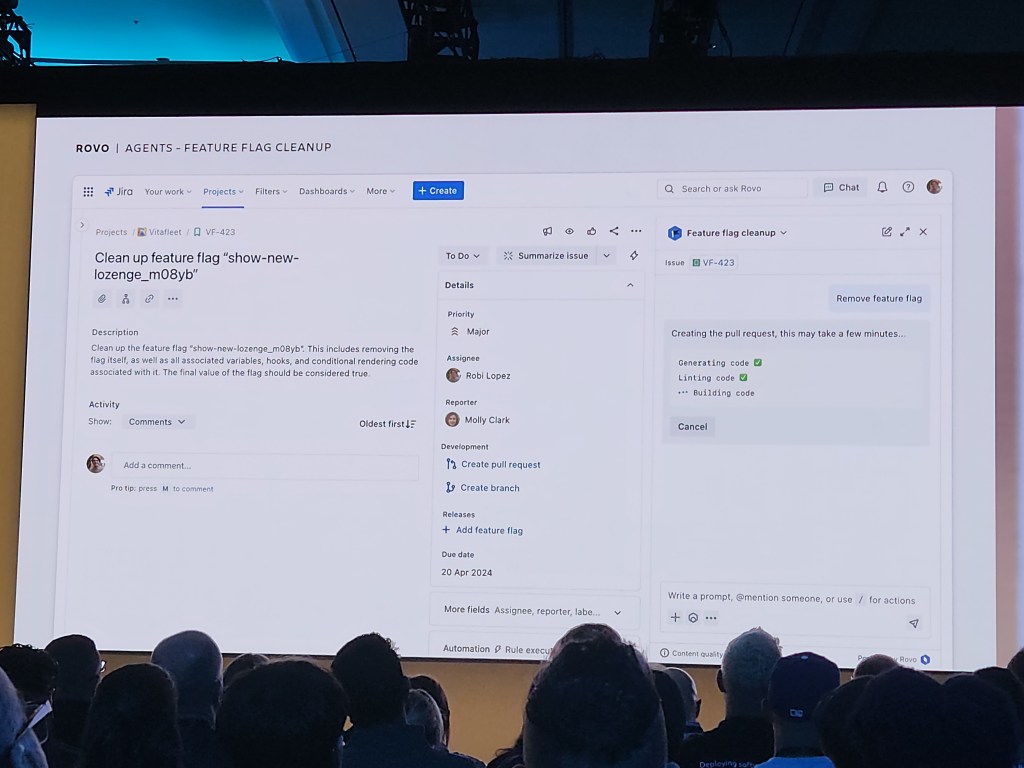Expand the More fields section
The image size is (1024, 768).
pyautogui.click(x=617, y=612)
